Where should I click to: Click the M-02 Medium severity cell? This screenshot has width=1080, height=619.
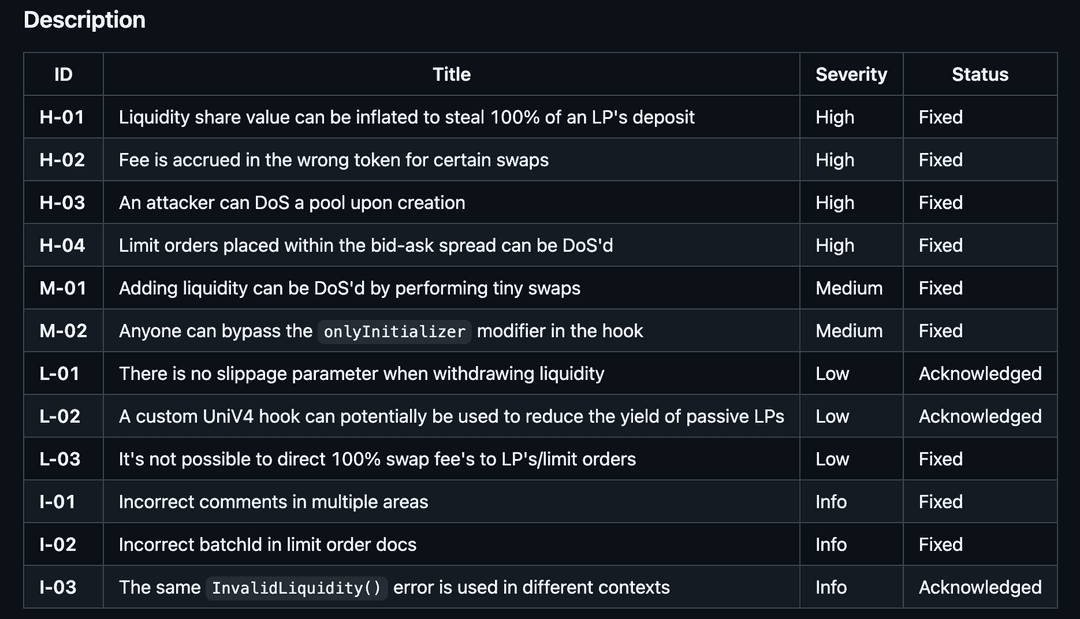tap(849, 331)
